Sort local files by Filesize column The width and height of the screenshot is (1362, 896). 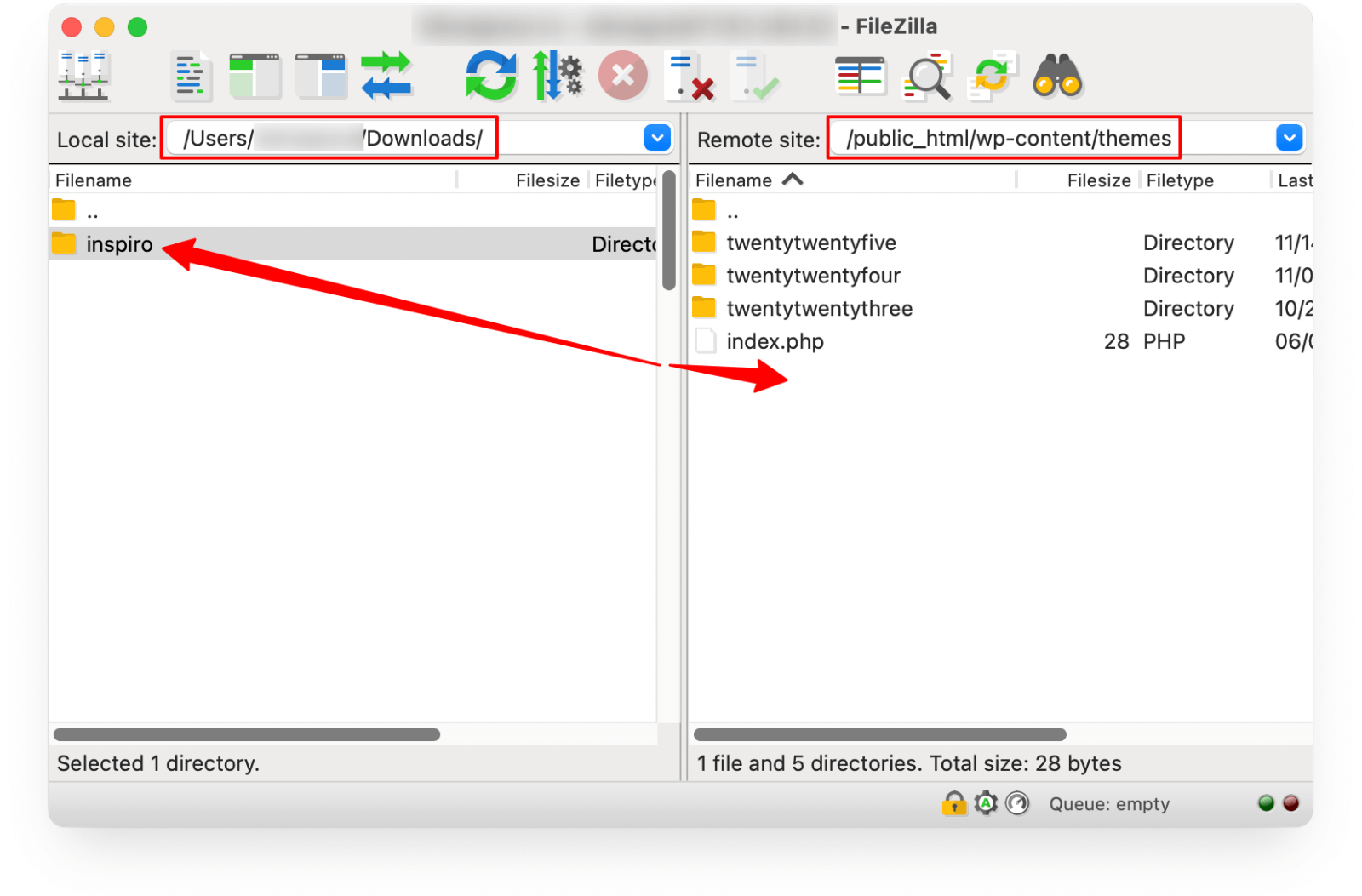click(x=523, y=180)
